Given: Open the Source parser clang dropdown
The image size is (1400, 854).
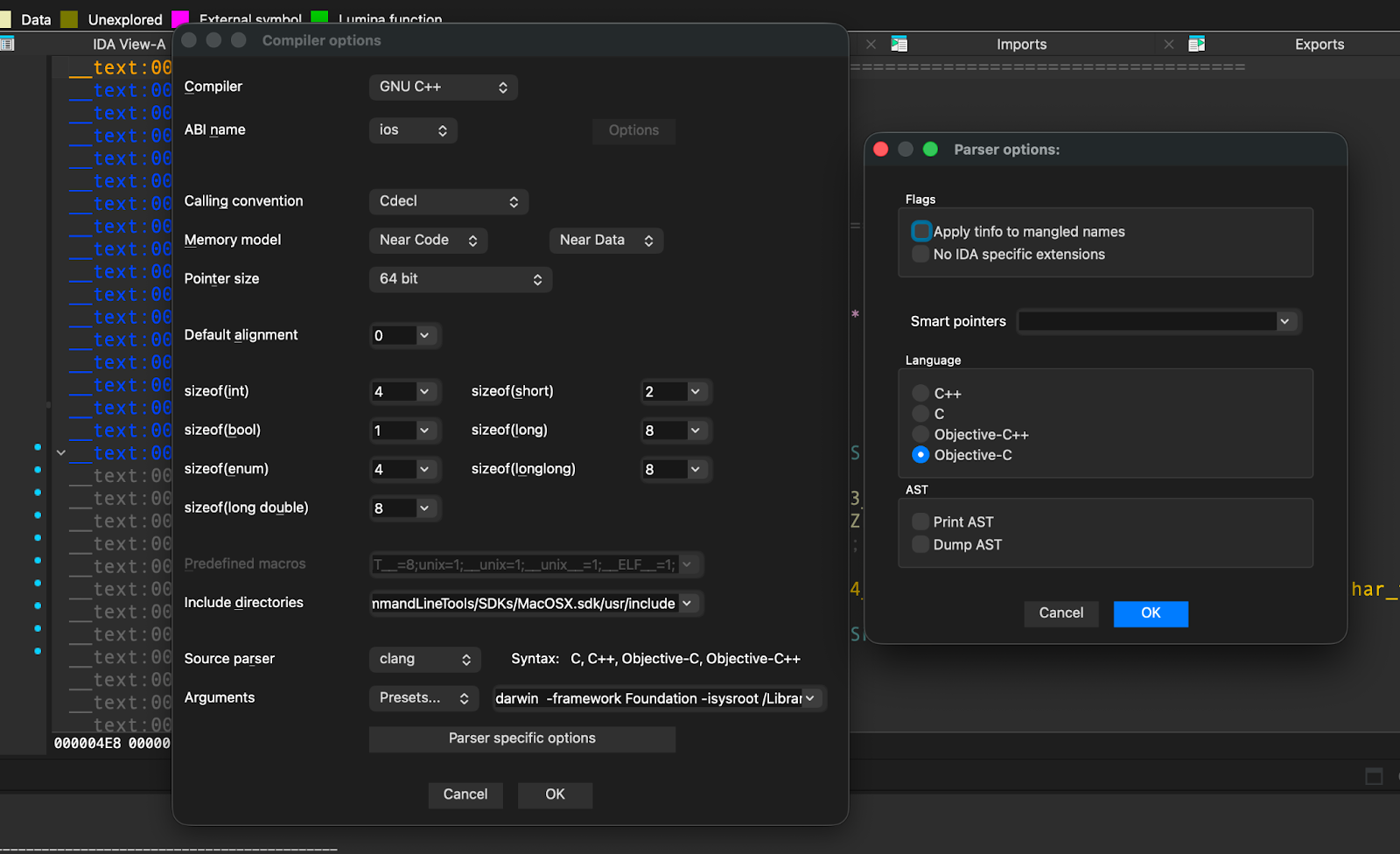Looking at the screenshot, I should (425, 659).
